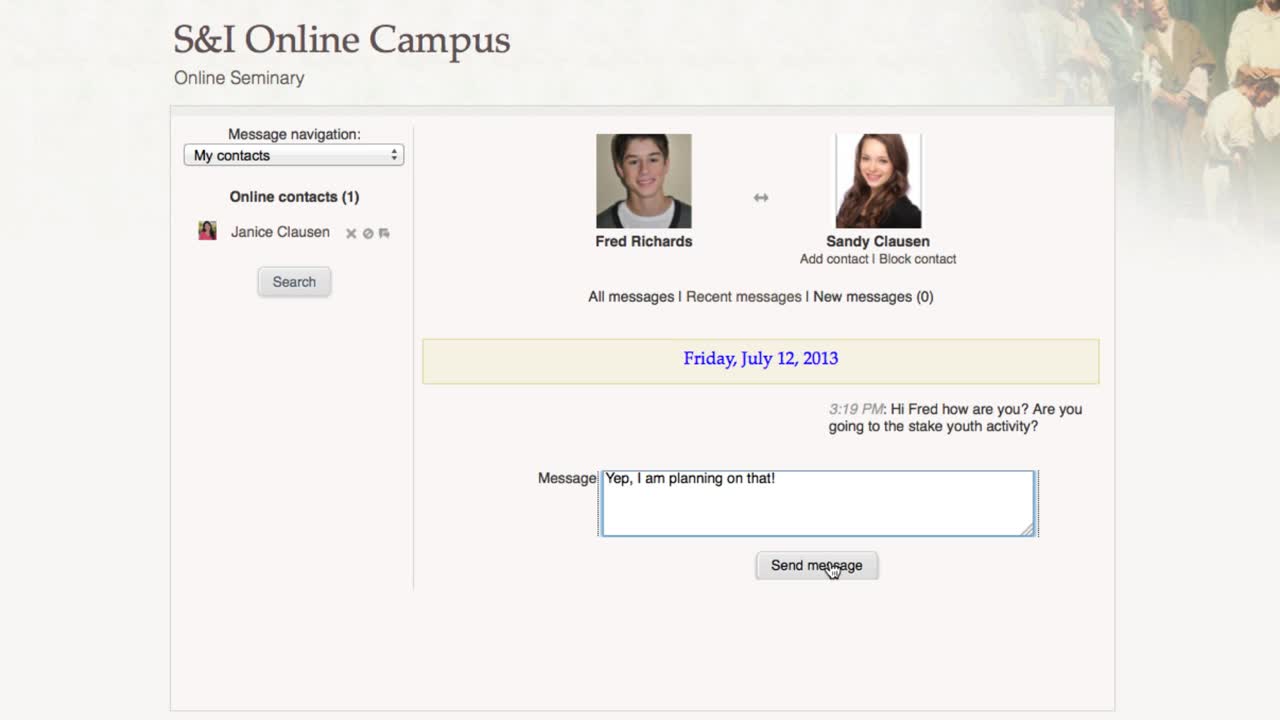
Task: Switch to Recent messages view
Action: pos(743,297)
